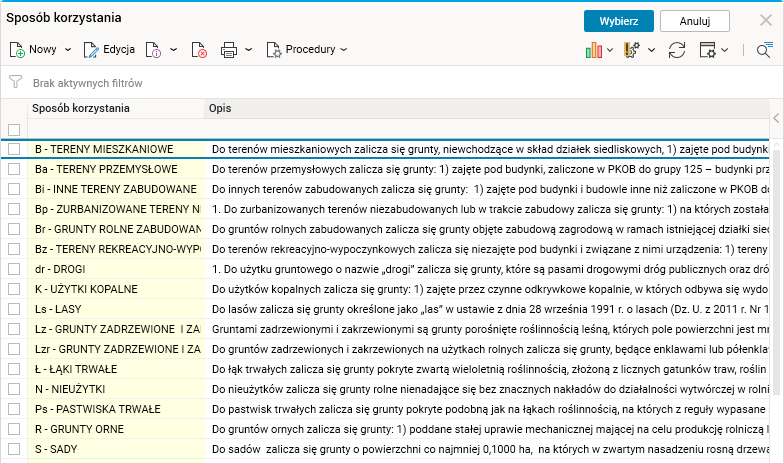
Task: Click the printer icon
Action: click(x=229, y=50)
